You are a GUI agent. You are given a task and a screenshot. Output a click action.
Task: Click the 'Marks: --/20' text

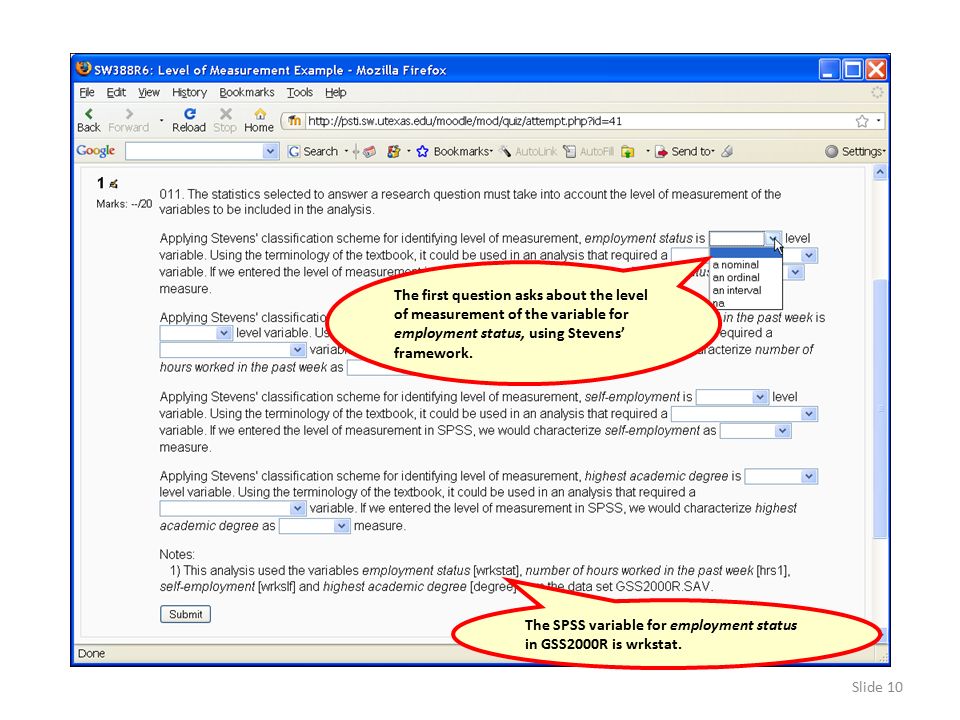coord(124,204)
